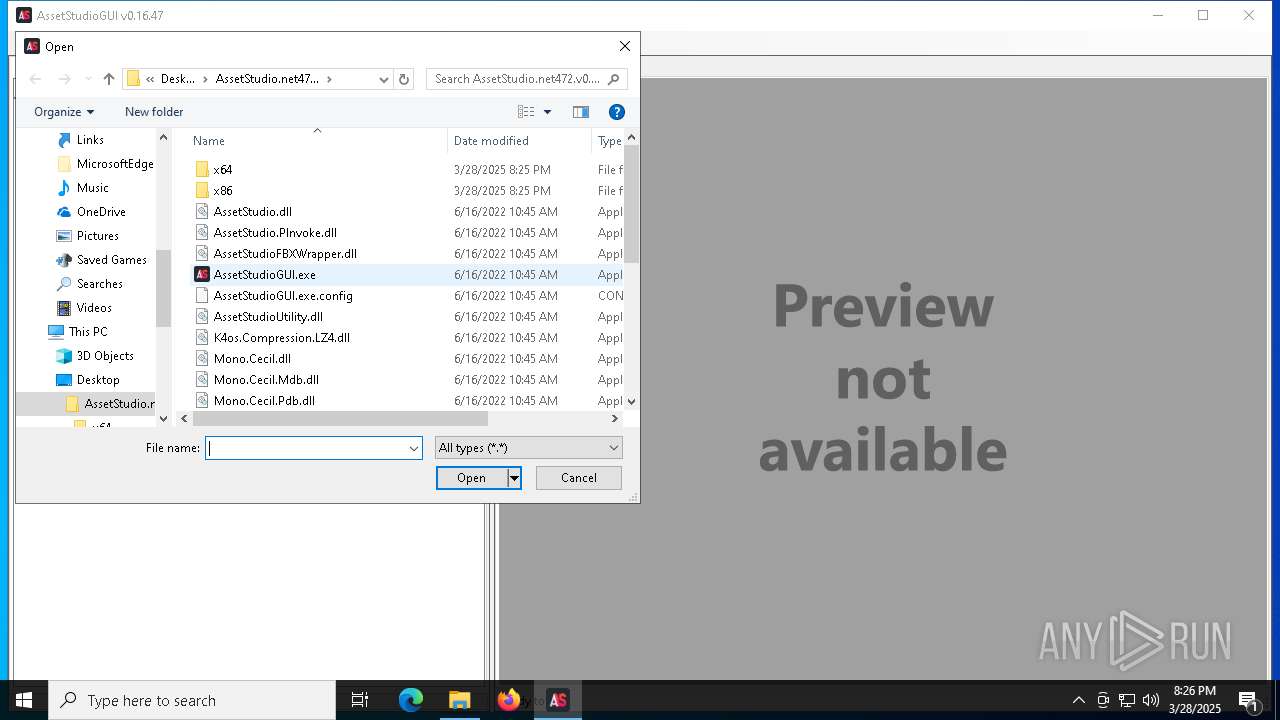Open the Organize dropdown menu

(x=64, y=112)
